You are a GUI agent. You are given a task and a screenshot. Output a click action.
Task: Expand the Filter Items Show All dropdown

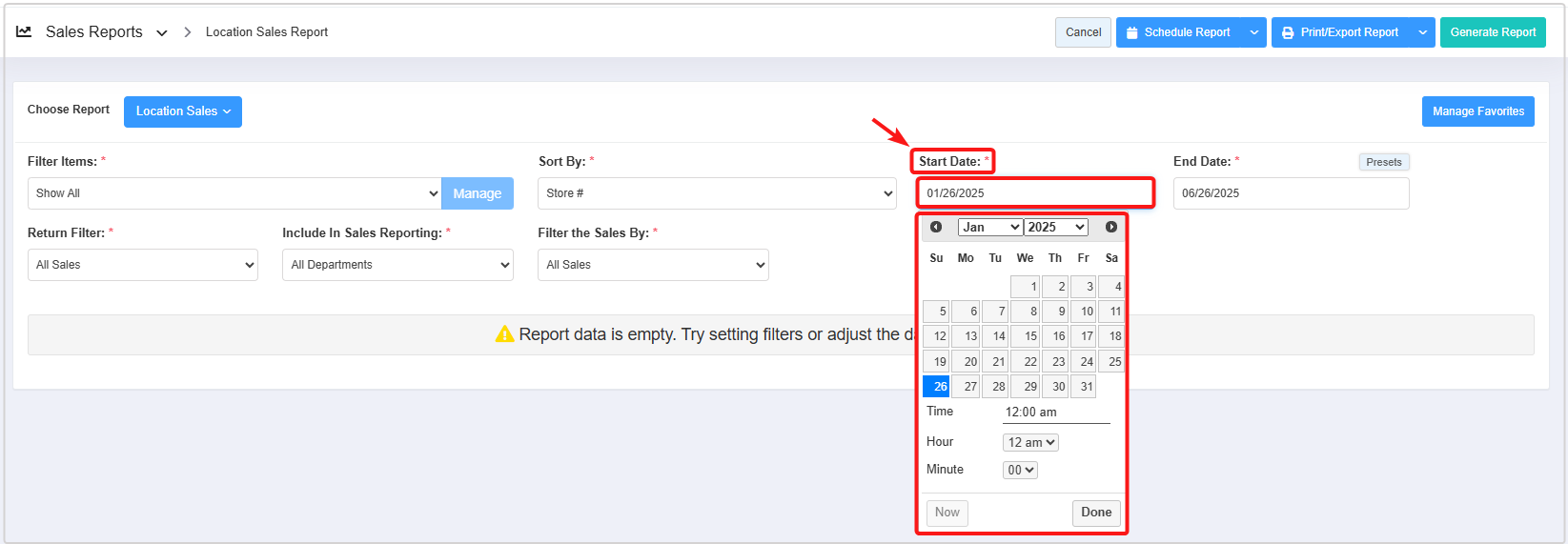[x=234, y=193]
